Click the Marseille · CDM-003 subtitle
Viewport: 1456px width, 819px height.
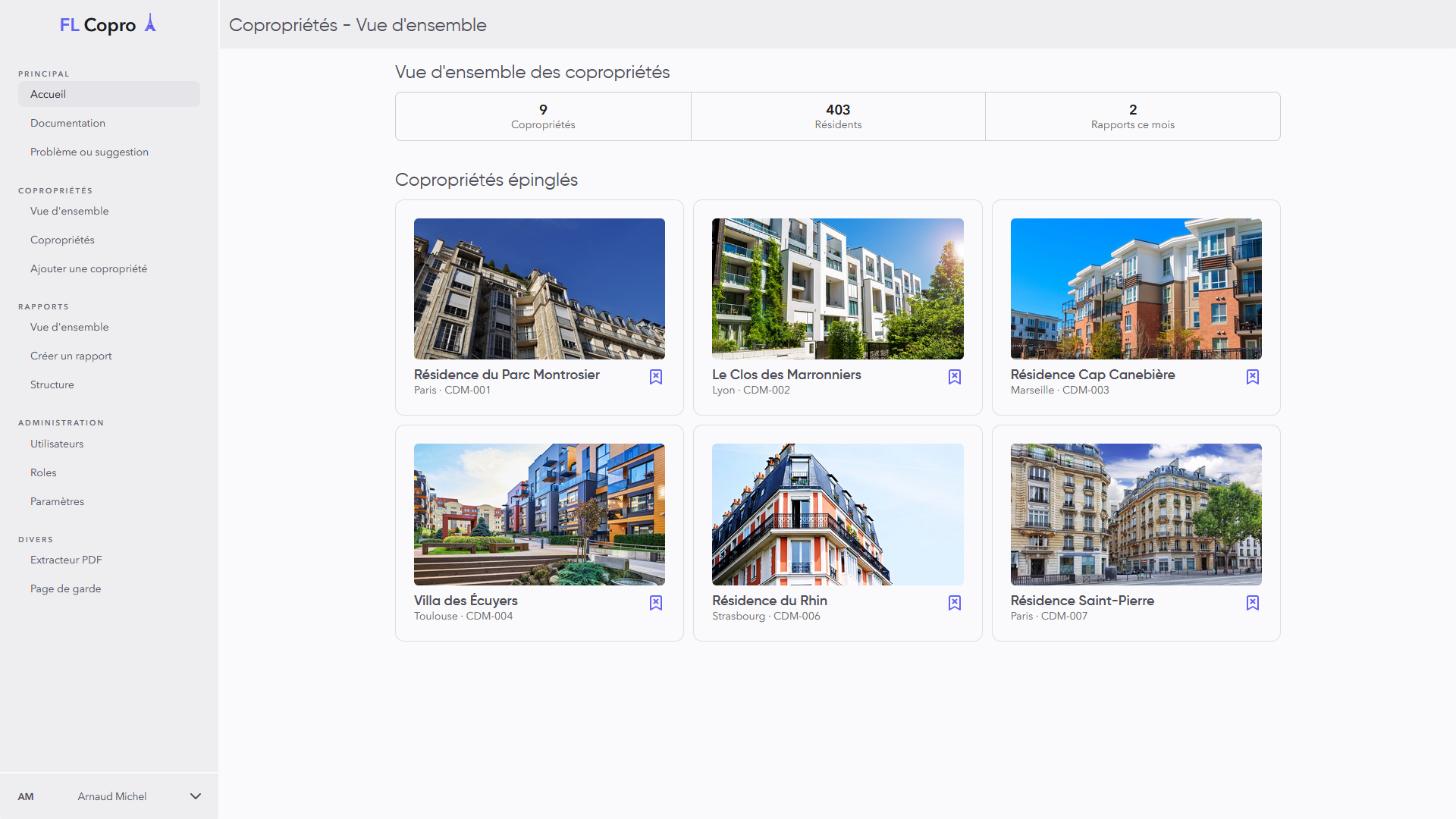click(1059, 390)
